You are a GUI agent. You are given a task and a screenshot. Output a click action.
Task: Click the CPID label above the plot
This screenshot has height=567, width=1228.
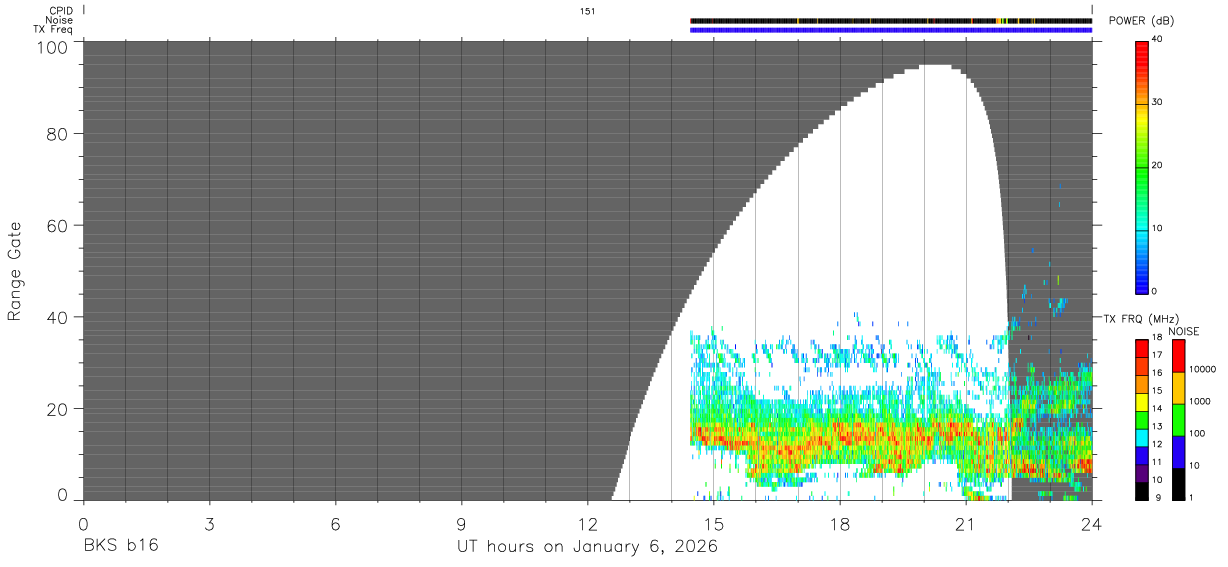tap(59, 11)
